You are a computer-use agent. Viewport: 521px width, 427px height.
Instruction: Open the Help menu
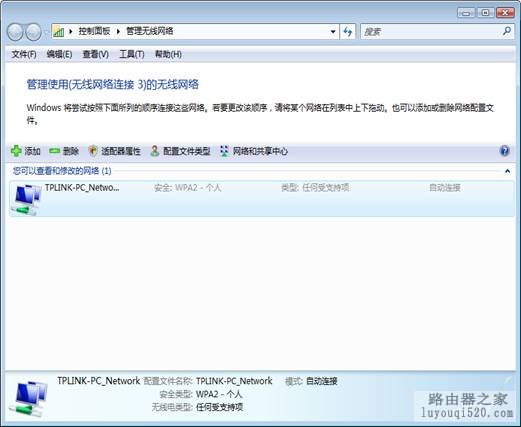(x=168, y=54)
